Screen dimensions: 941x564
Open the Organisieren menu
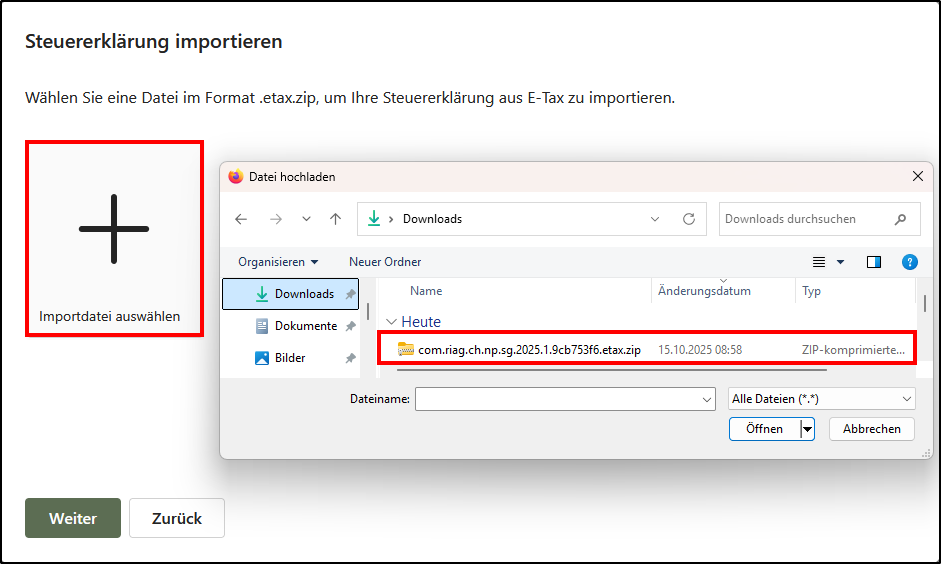pos(278,262)
